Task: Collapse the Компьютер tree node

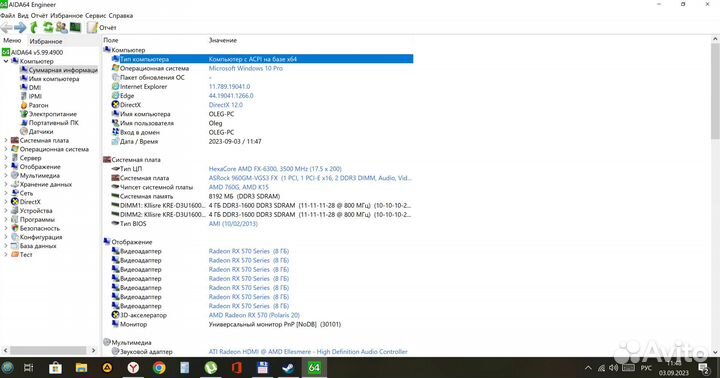Action: pos(6,61)
